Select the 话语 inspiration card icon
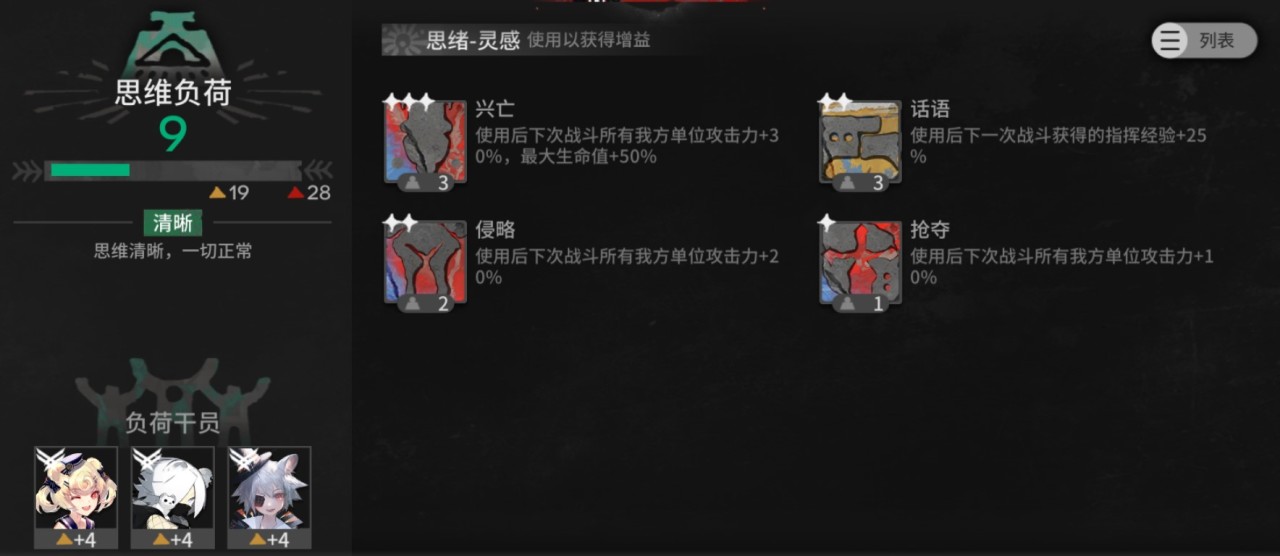 click(860, 142)
